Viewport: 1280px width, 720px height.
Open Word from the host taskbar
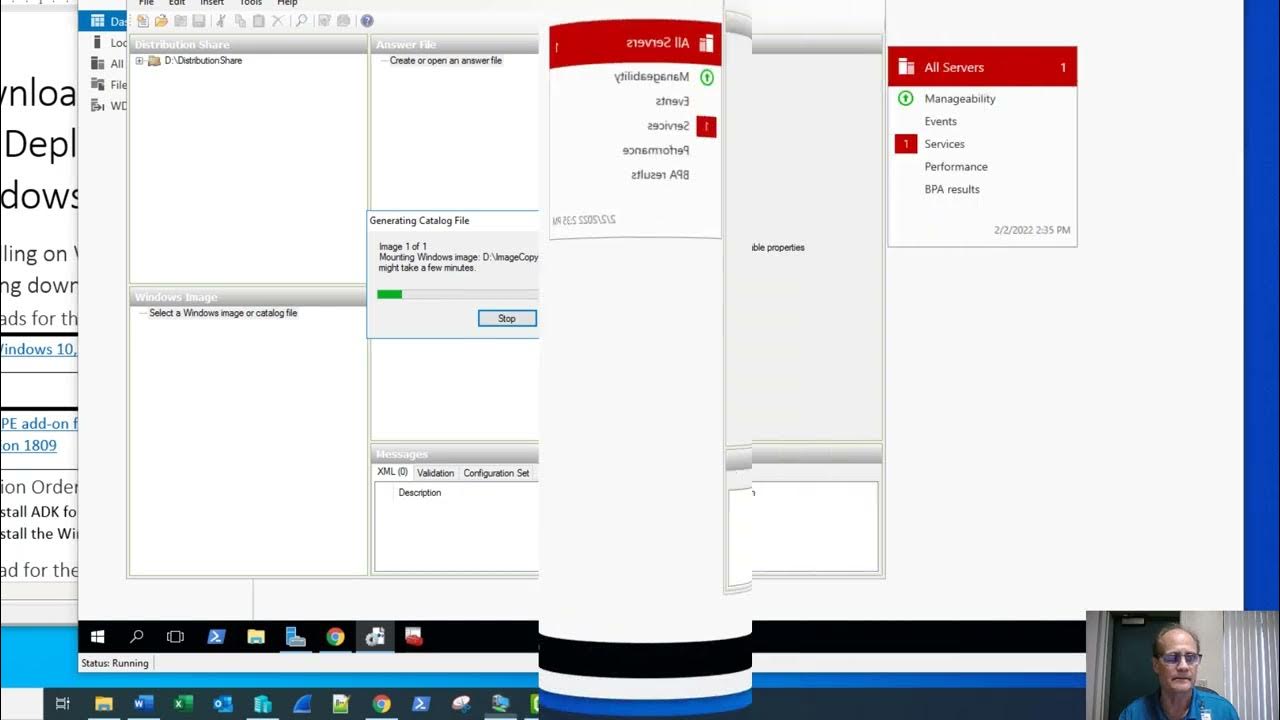[143, 704]
